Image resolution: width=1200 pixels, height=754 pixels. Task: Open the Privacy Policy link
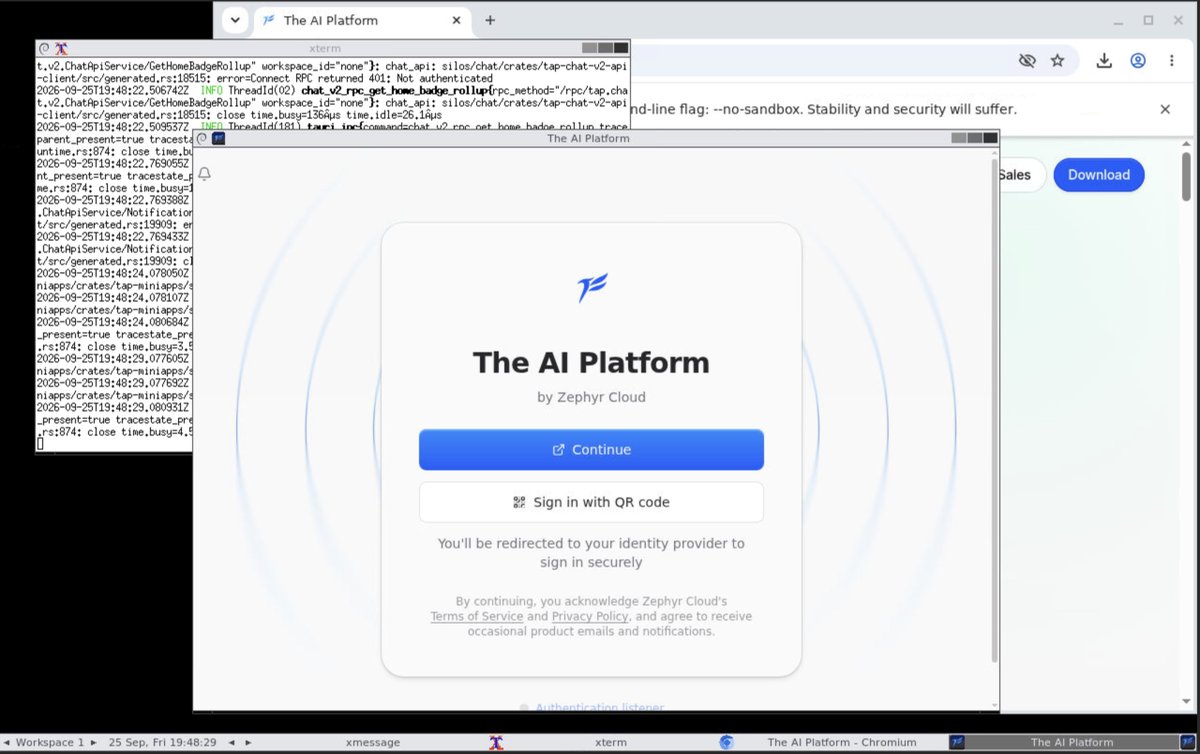[x=591, y=616]
